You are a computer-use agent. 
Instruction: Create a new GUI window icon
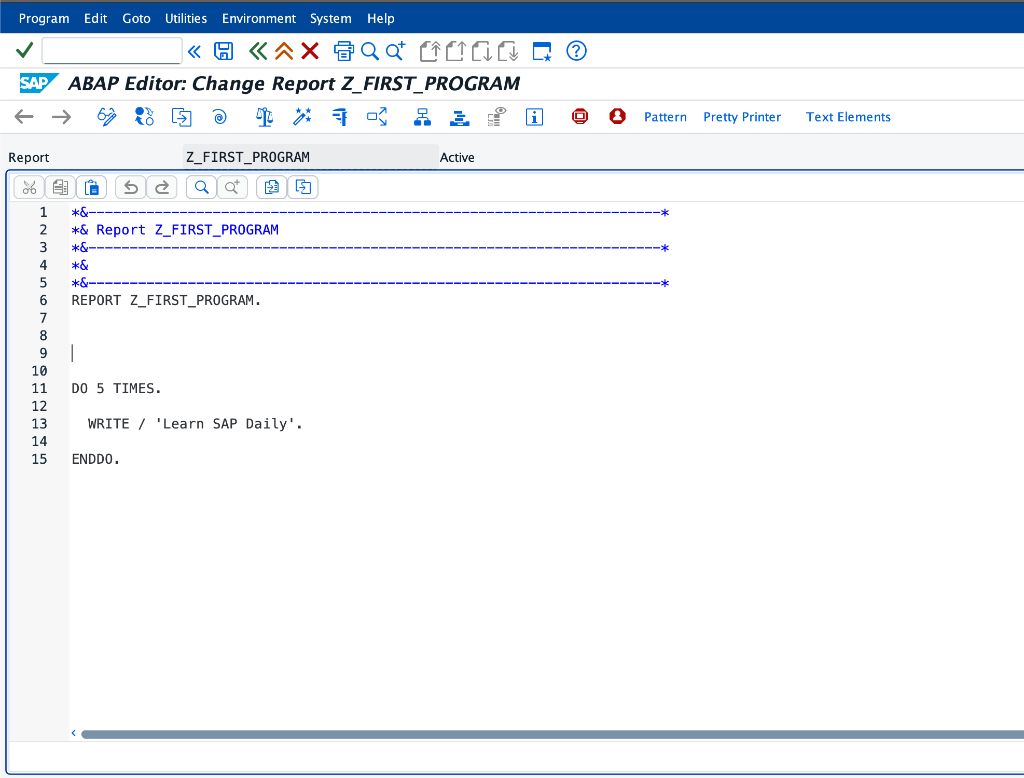point(542,51)
